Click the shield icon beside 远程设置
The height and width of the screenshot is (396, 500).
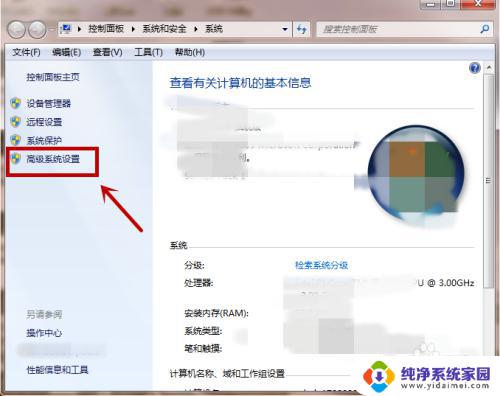coord(16,122)
